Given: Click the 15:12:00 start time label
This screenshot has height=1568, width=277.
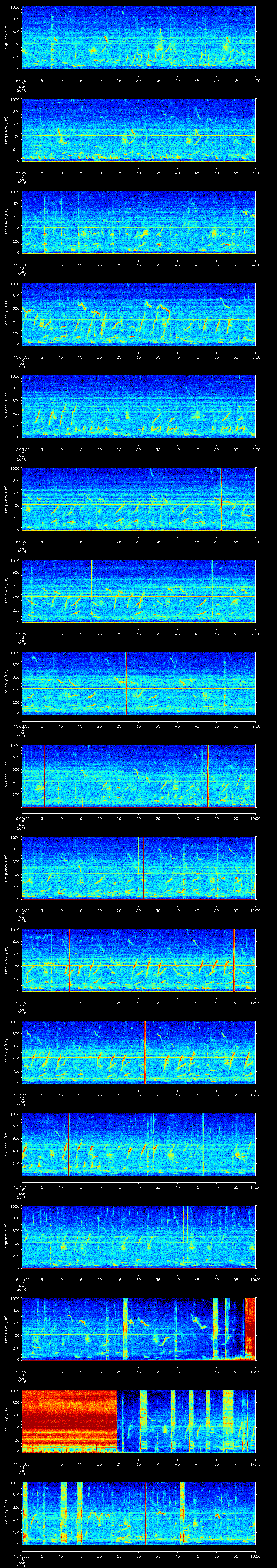Looking at the screenshot, I should click(x=21, y=1096).
